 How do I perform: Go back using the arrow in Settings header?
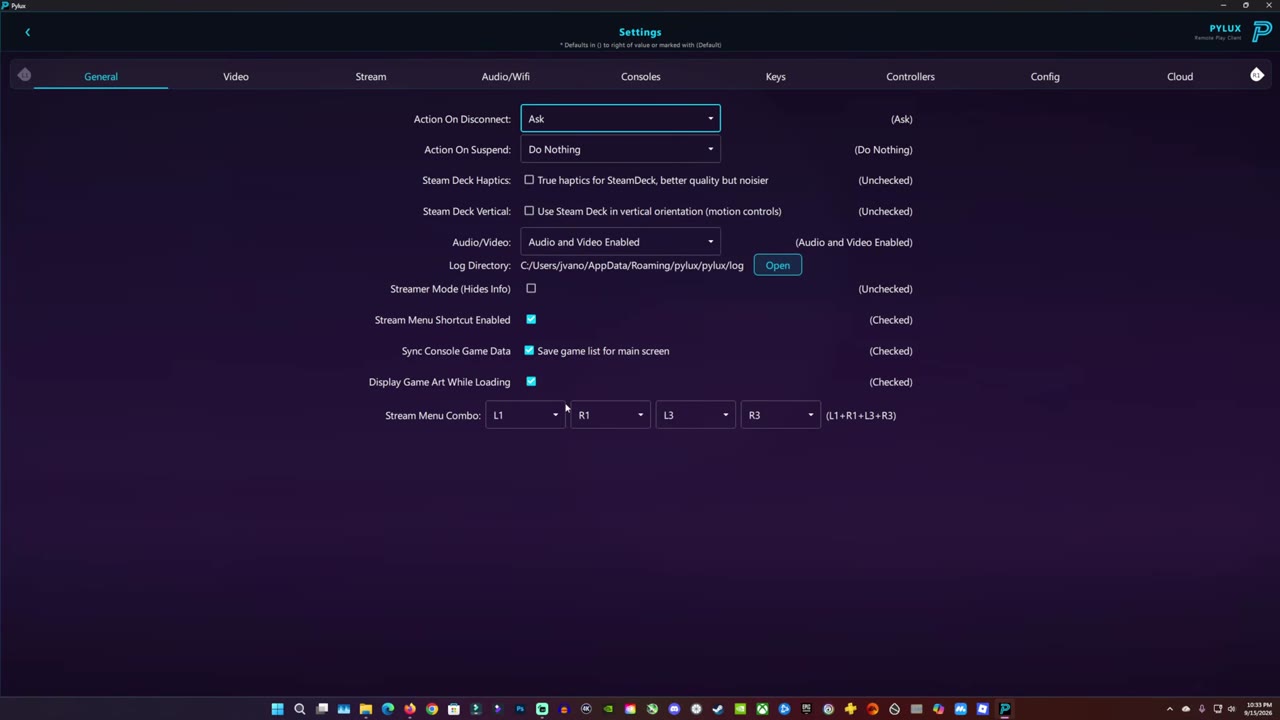click(27, 32)
